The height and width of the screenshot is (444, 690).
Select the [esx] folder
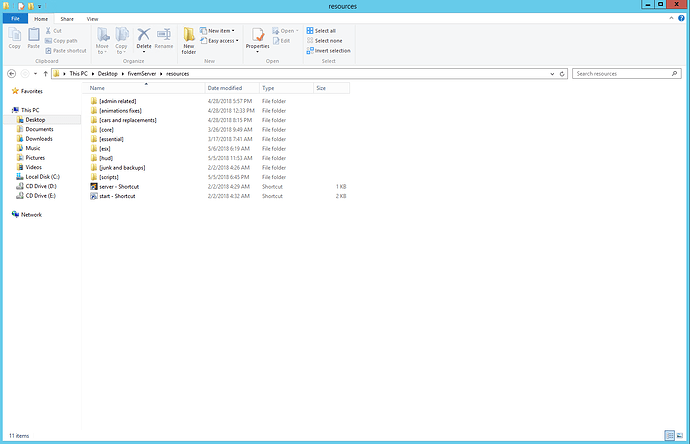(x=100, y=149)
